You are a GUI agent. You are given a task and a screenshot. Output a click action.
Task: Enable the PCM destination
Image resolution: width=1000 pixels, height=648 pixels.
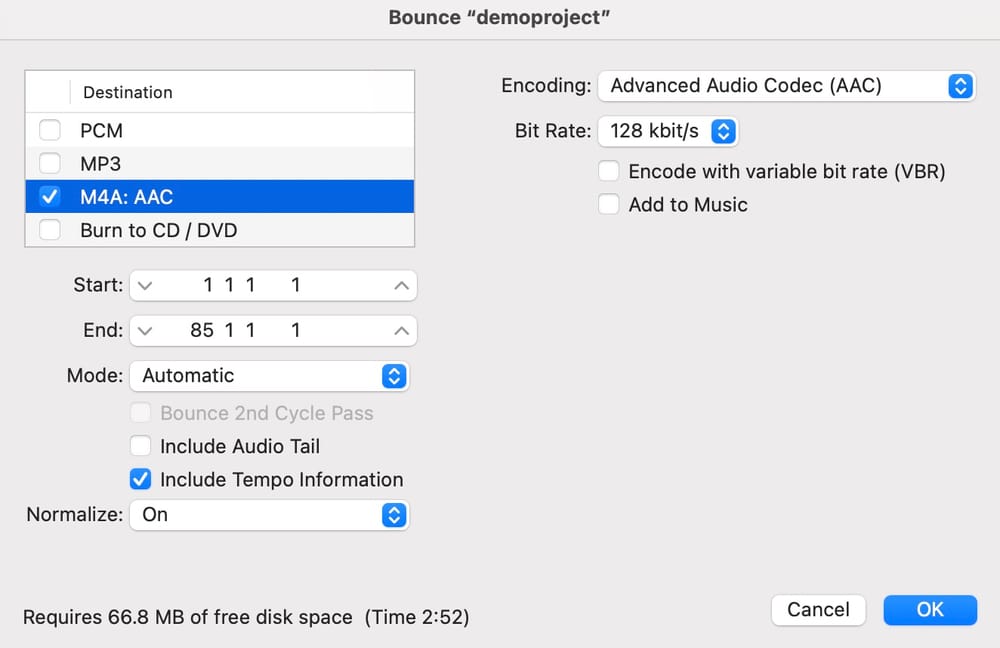50,129
